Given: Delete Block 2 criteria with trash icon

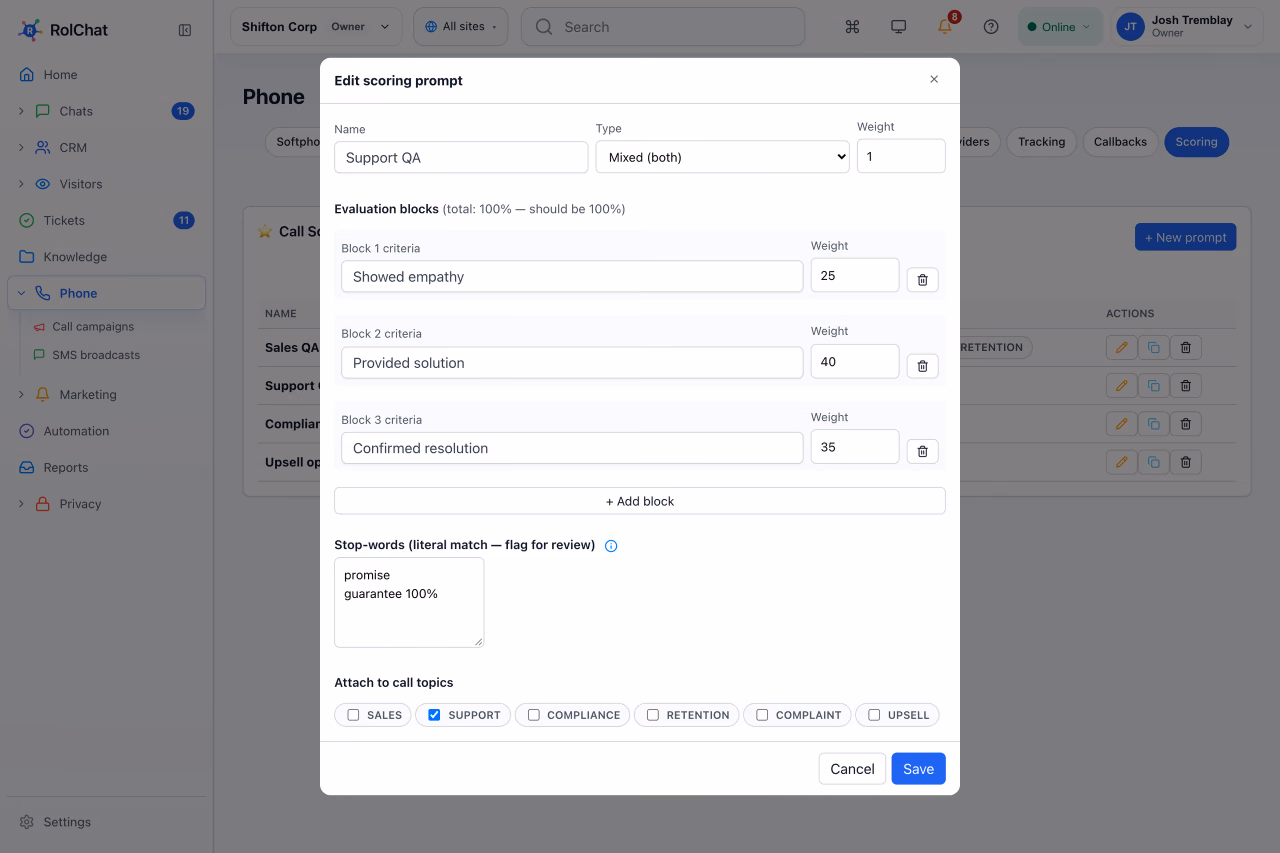Looking at the screenshot, I should pyautogui.click(x=922, y=366).
